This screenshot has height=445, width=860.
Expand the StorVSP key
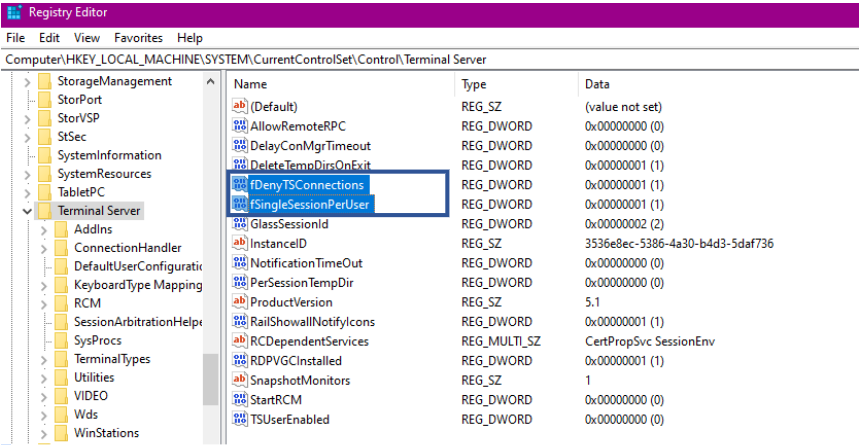point(27,119)
